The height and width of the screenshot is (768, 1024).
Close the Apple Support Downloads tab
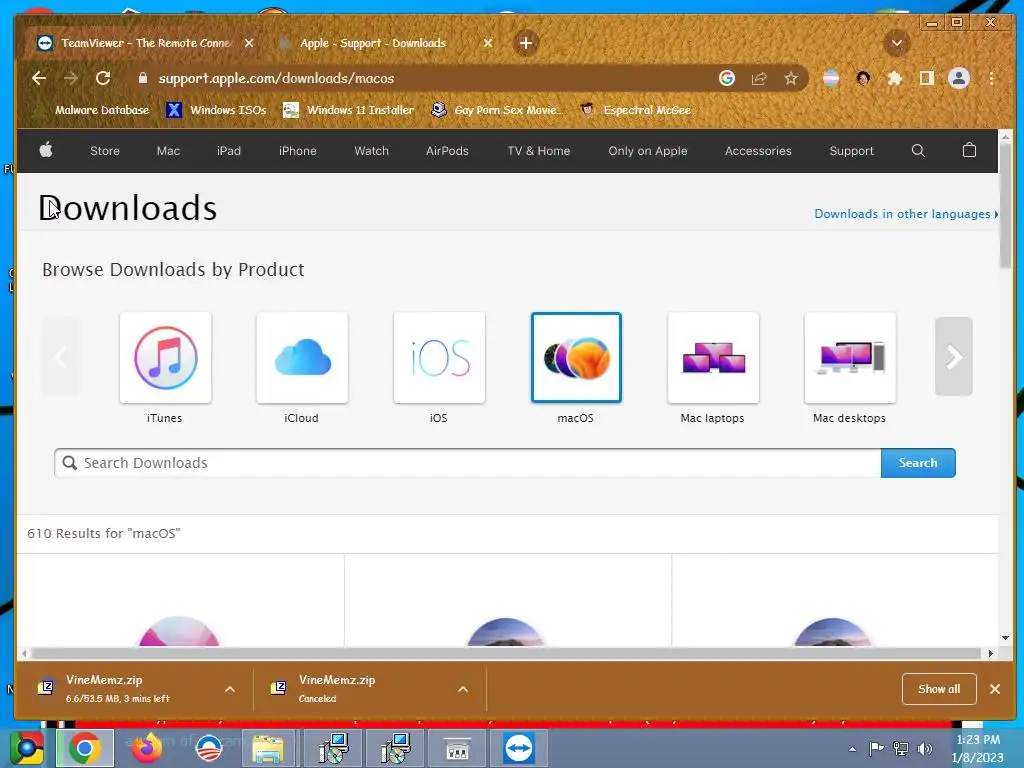tap(488, 43)
